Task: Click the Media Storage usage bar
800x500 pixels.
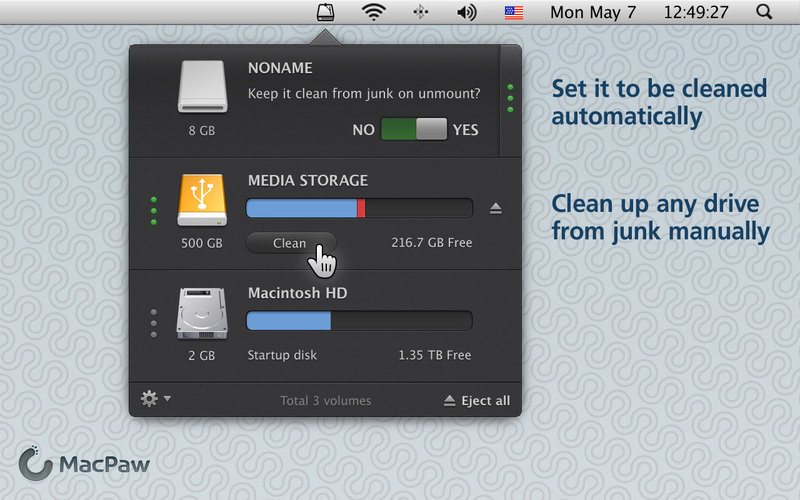Action: click(x=359, y=208)
